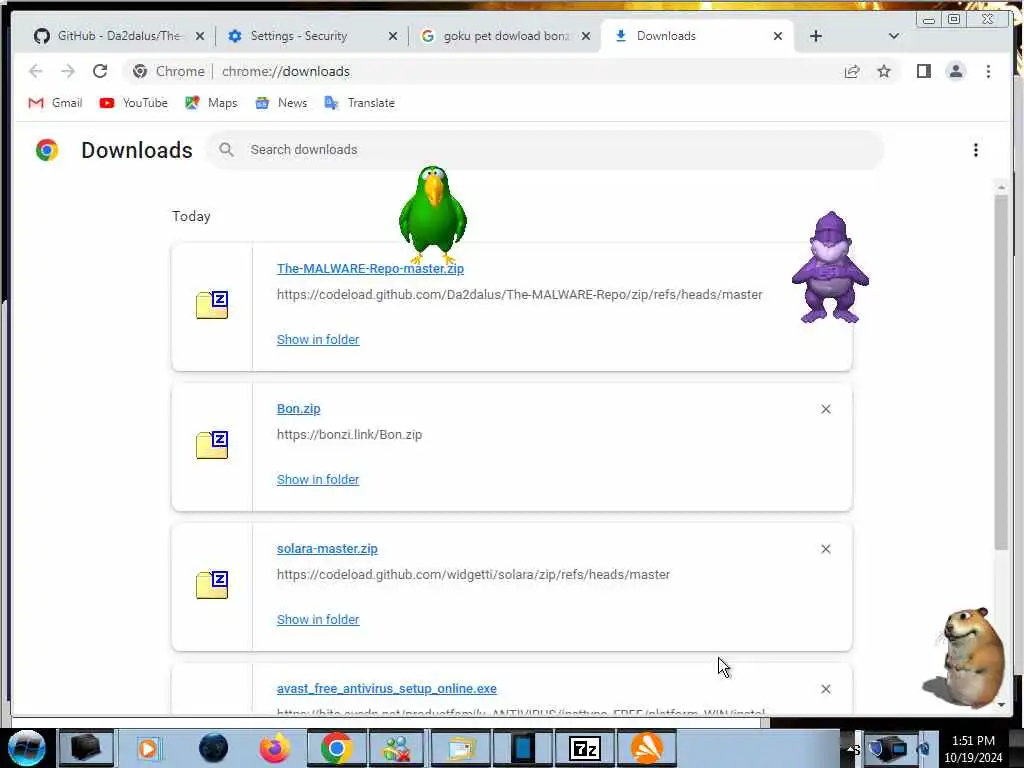Expand the tab search chevron
The width and height of the screenshot is (1024, 768).
pyautogui.click(x=893, y=37)
